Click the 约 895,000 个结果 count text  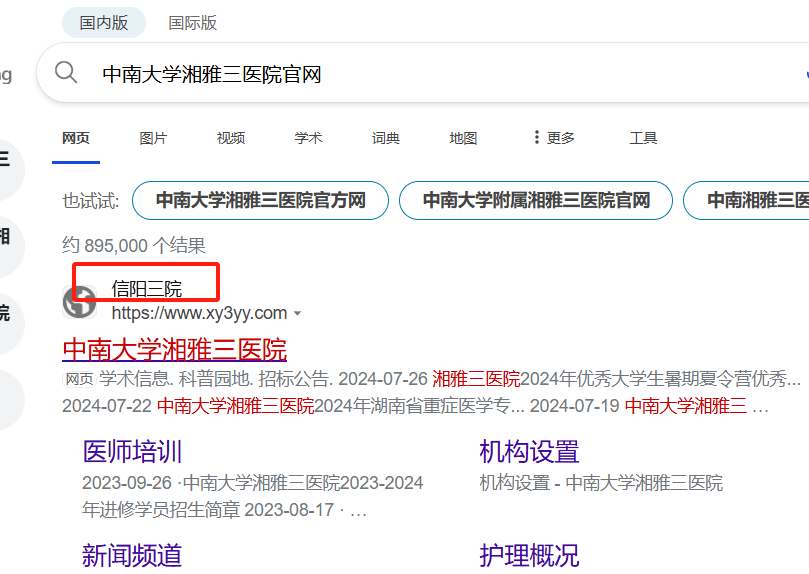point(134,245)
